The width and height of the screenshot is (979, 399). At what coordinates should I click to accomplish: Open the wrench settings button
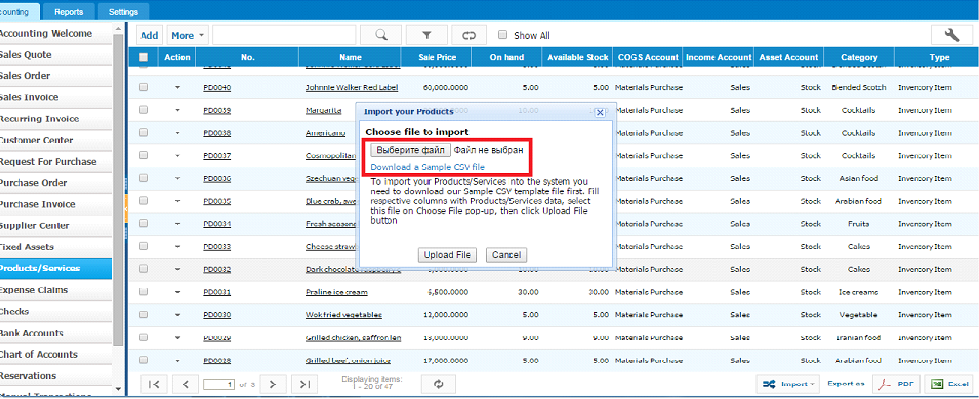pyautogui.click(x=952, y=35)
